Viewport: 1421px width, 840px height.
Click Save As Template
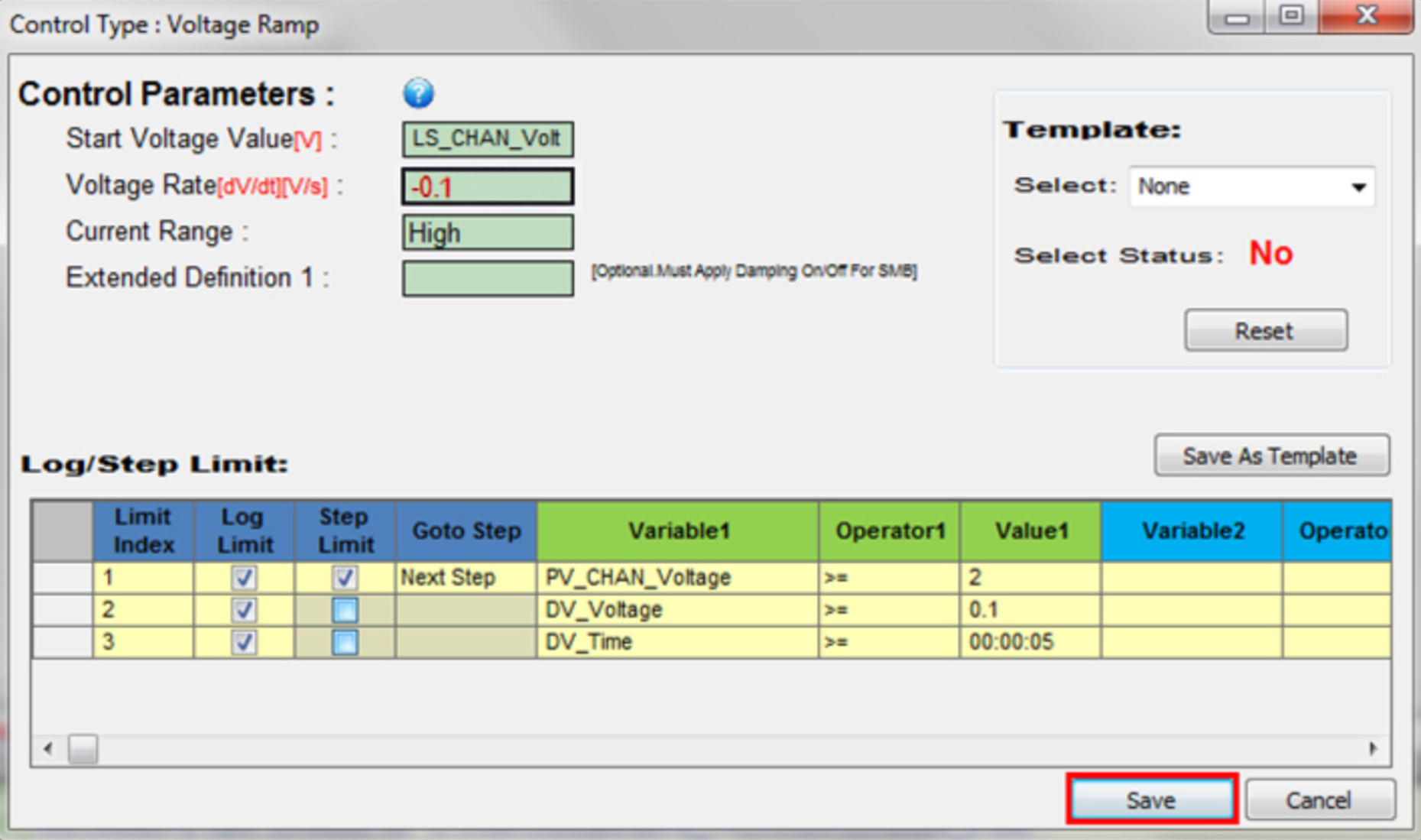pos(1270,455)
